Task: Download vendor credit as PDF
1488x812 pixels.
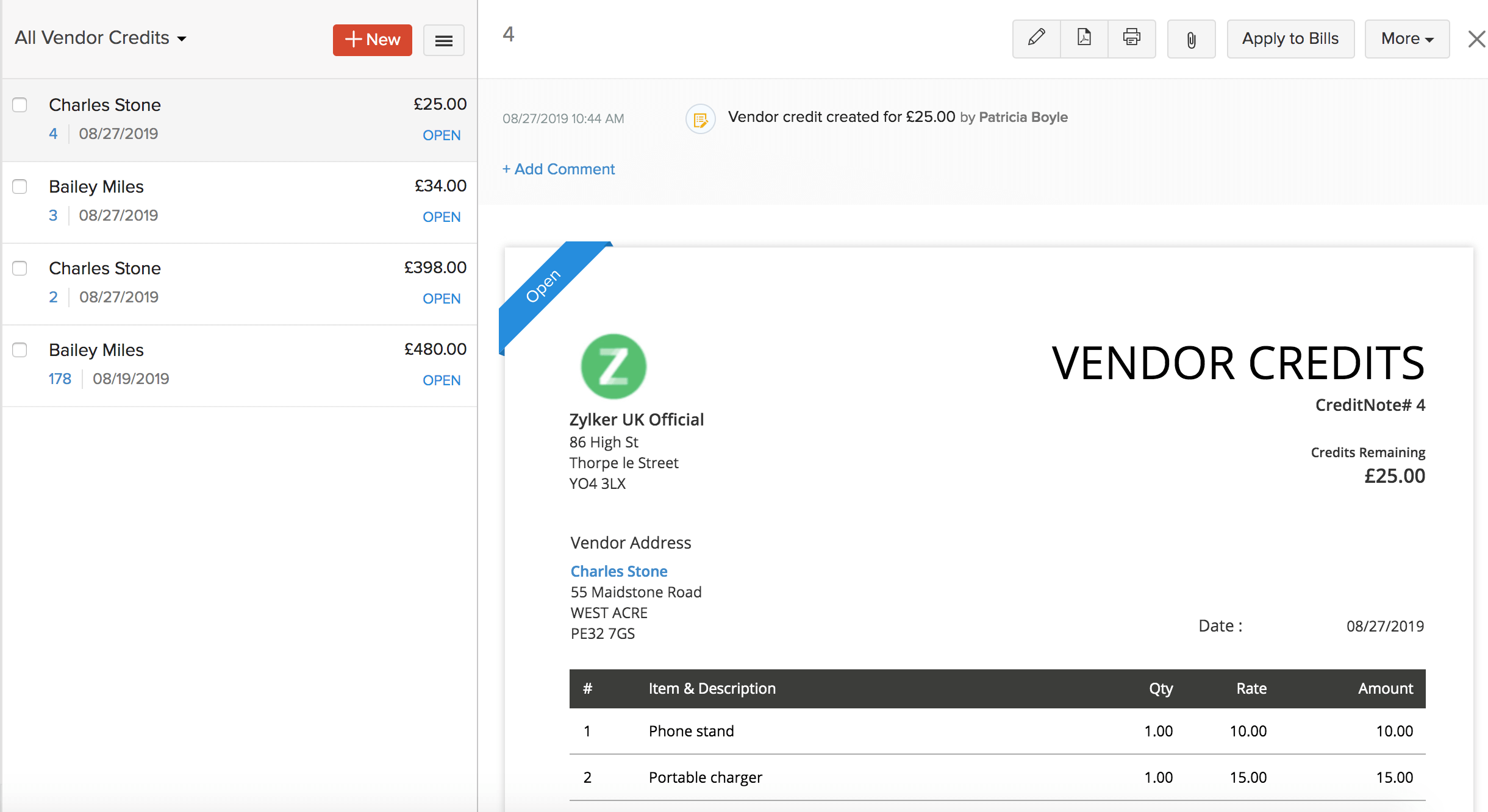Action: [x=1084, y=38]
